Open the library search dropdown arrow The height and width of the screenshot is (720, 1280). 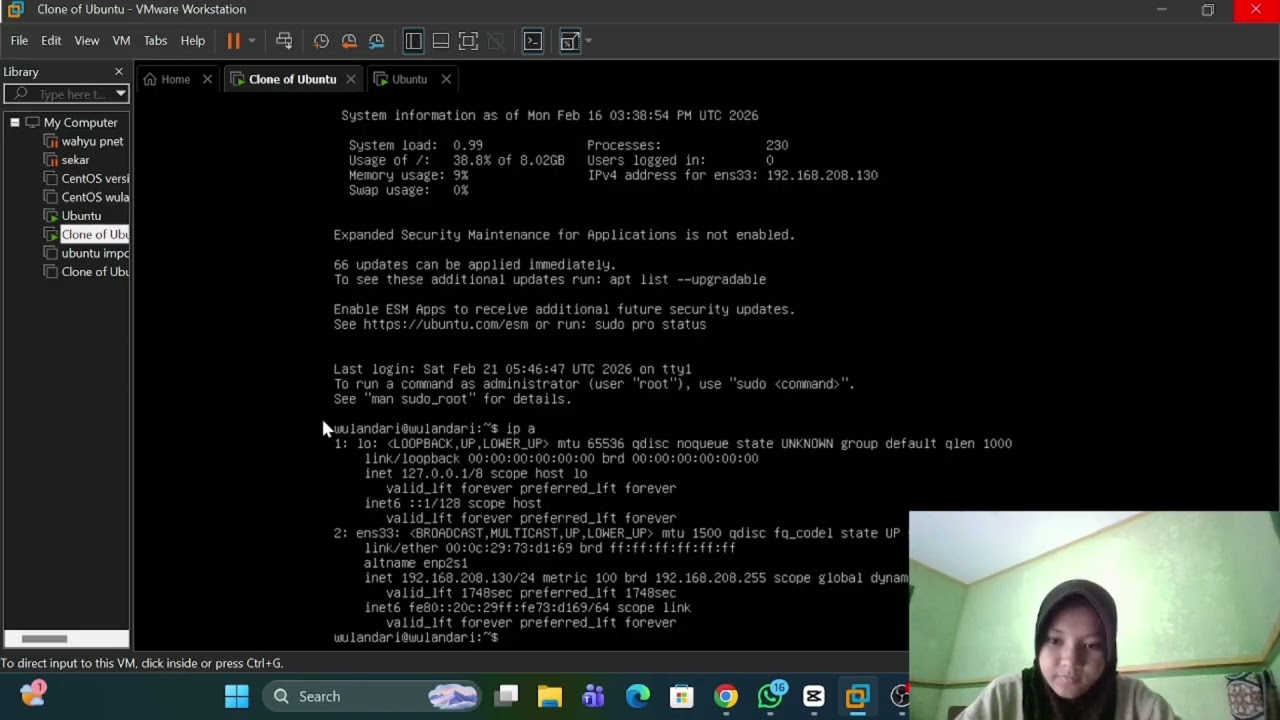pos(121,94)
